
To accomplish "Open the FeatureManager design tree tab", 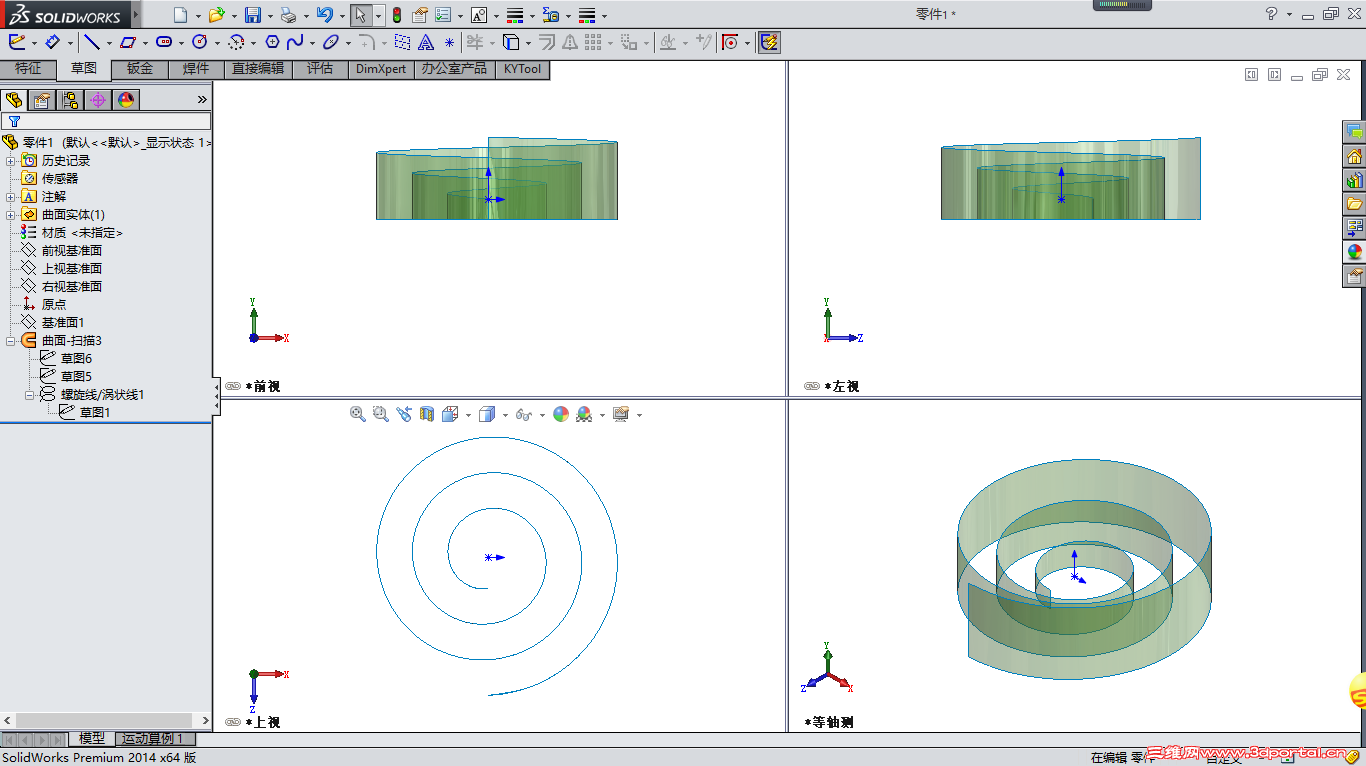I will tap(14, 99).
